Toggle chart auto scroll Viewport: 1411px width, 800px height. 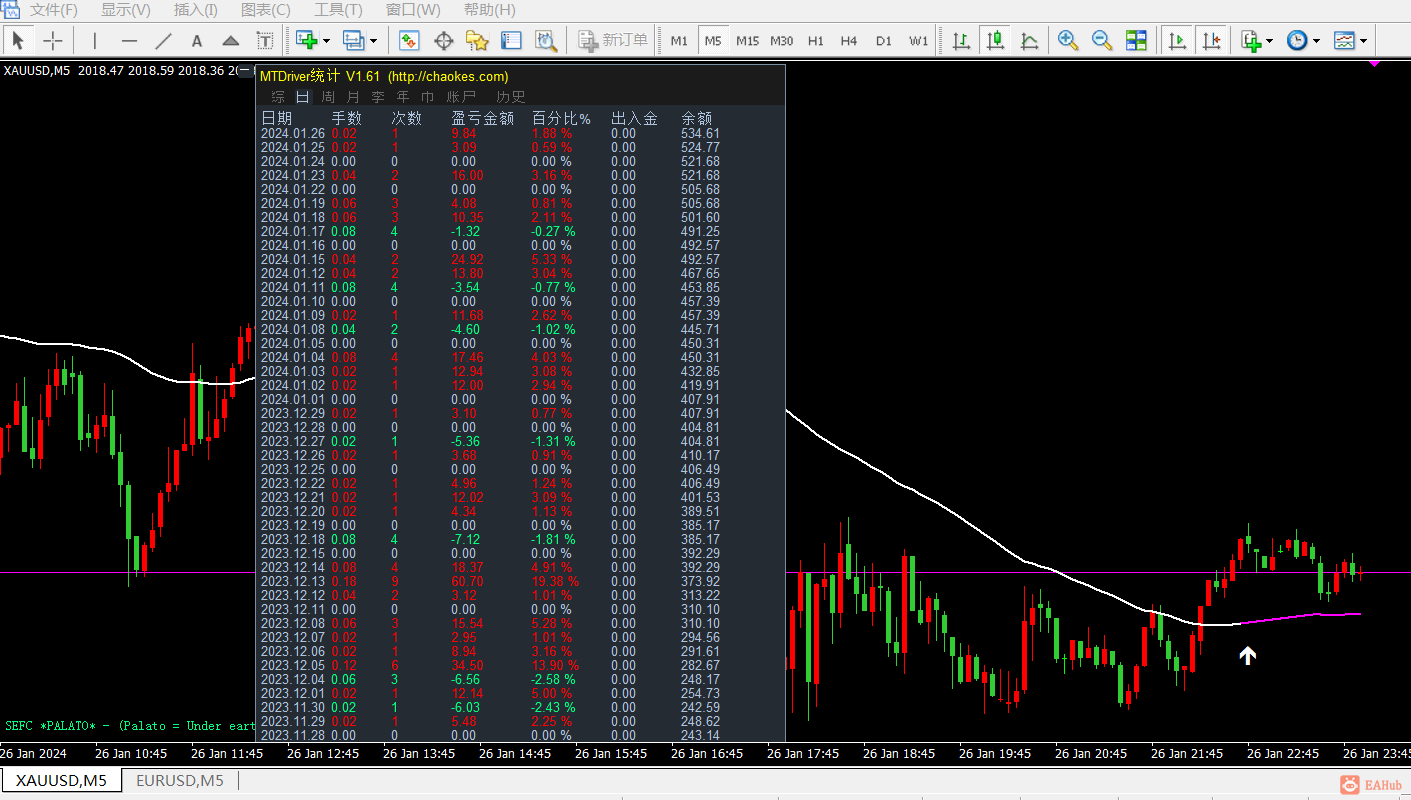click(1177, 41)
